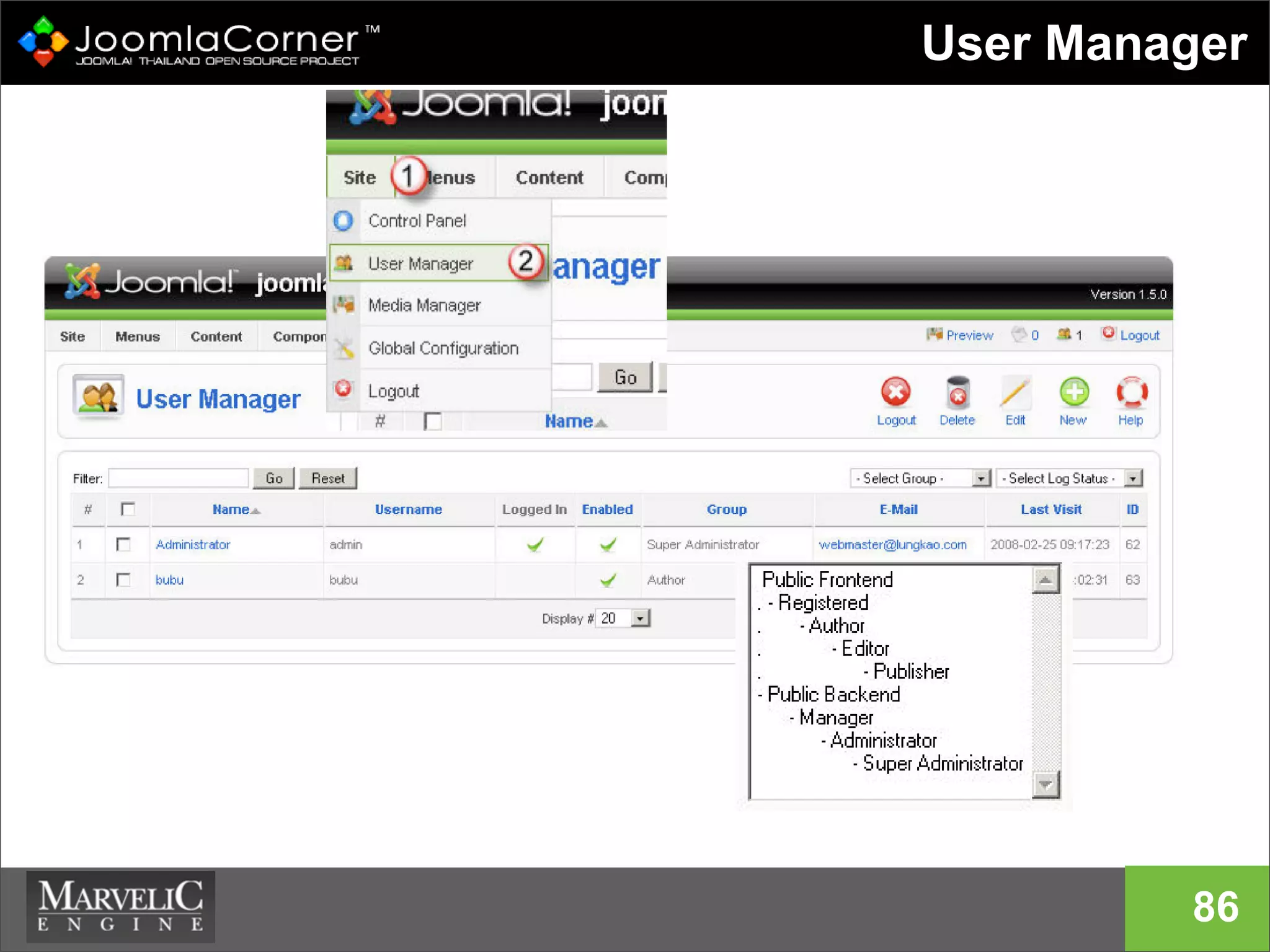The image size is (1270, 952).
Task: Click the filter Reset button
Action: (328, 478)
